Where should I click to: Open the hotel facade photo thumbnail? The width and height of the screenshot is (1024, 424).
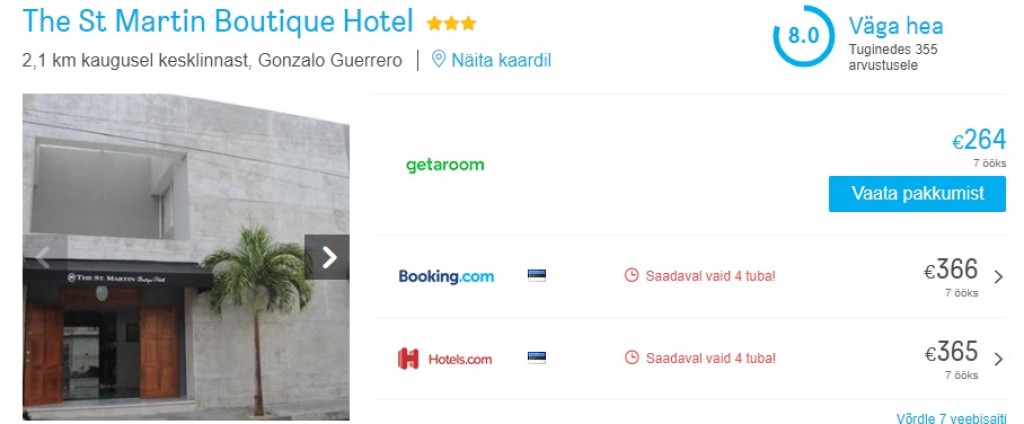[x=186, y=257]
